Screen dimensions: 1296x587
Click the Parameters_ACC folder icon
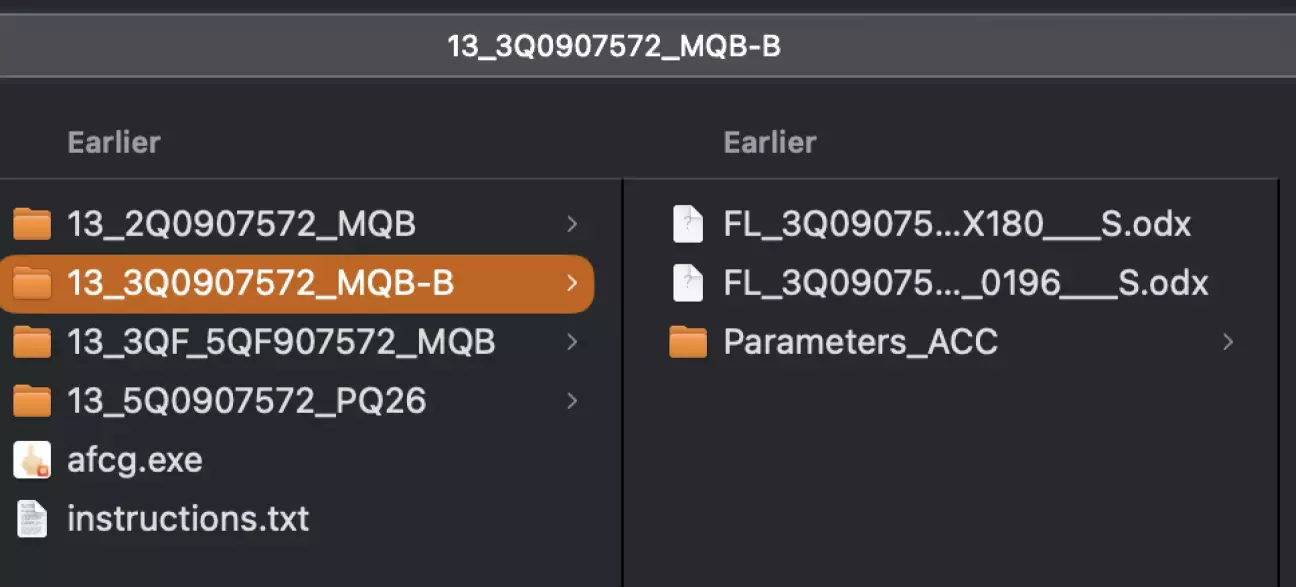(x=688, y=343)
